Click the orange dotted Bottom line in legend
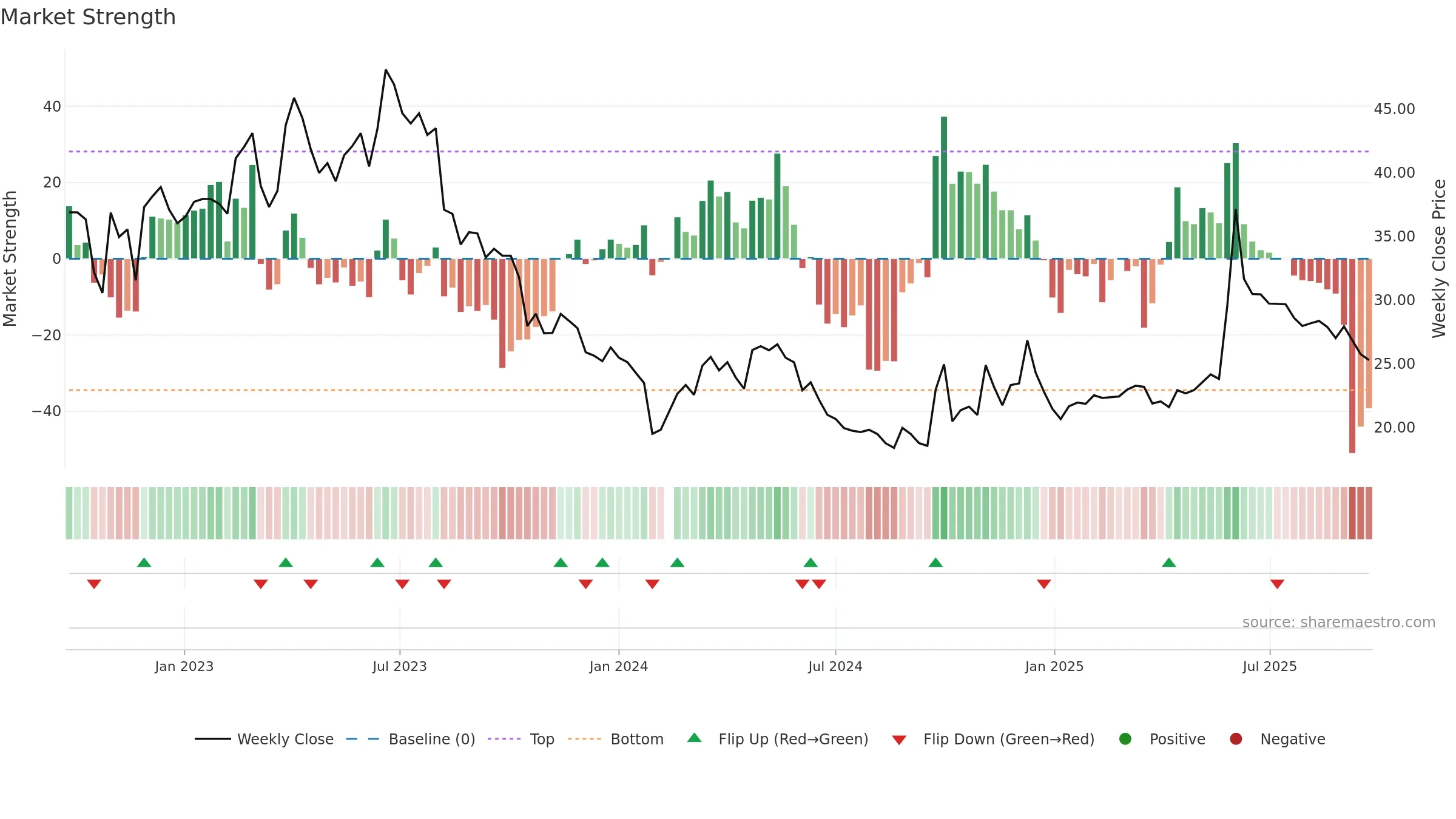 585,739
